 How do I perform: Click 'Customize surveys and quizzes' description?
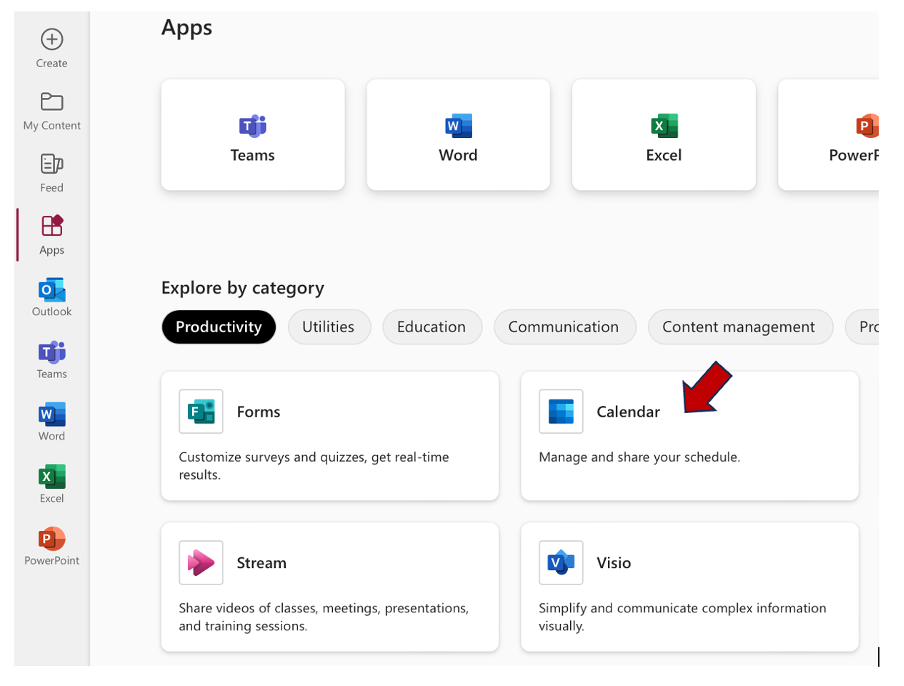pos(314,466)
